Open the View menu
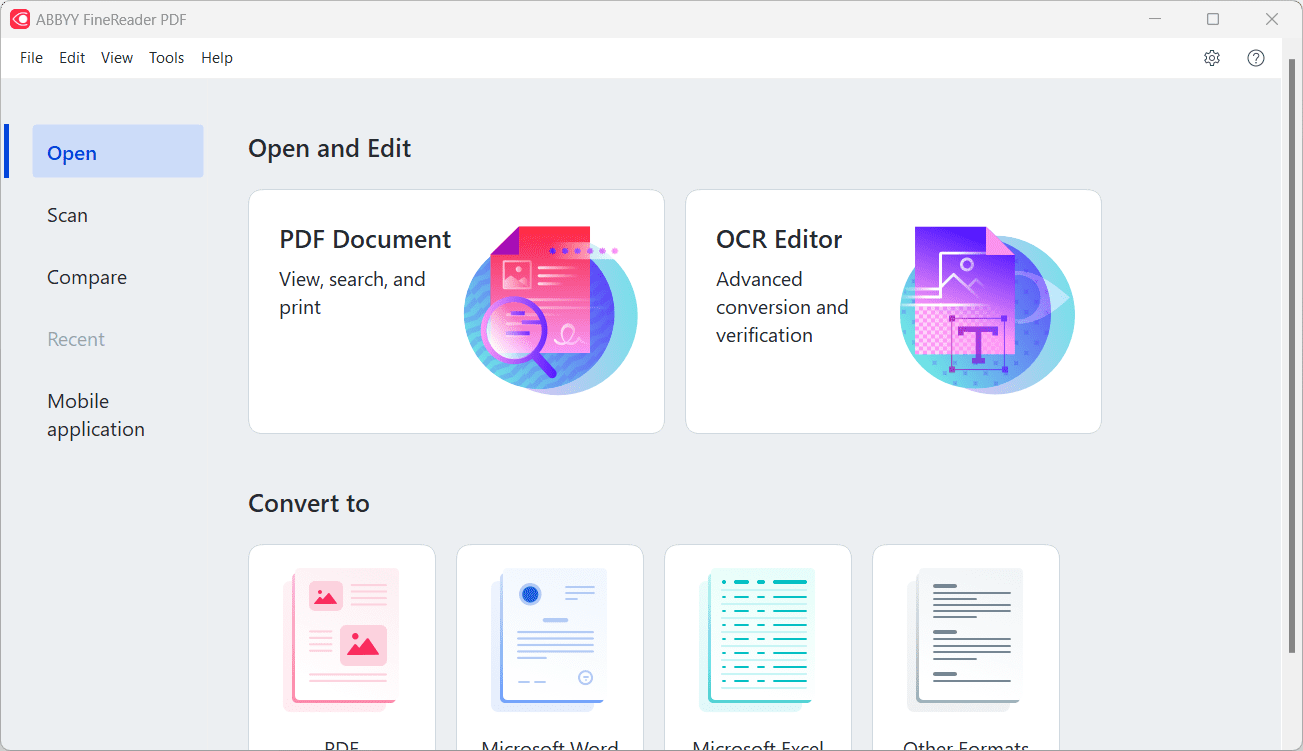 point(117,58)
